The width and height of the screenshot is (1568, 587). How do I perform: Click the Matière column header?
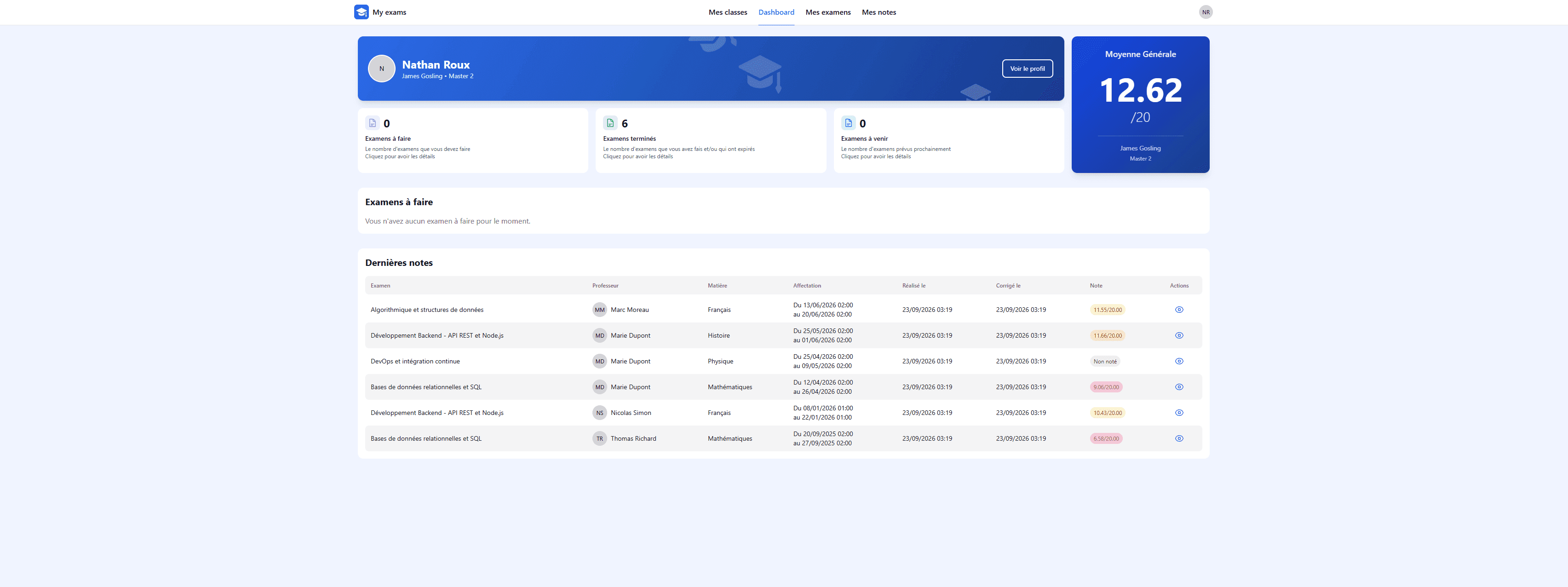coord(717,286)
